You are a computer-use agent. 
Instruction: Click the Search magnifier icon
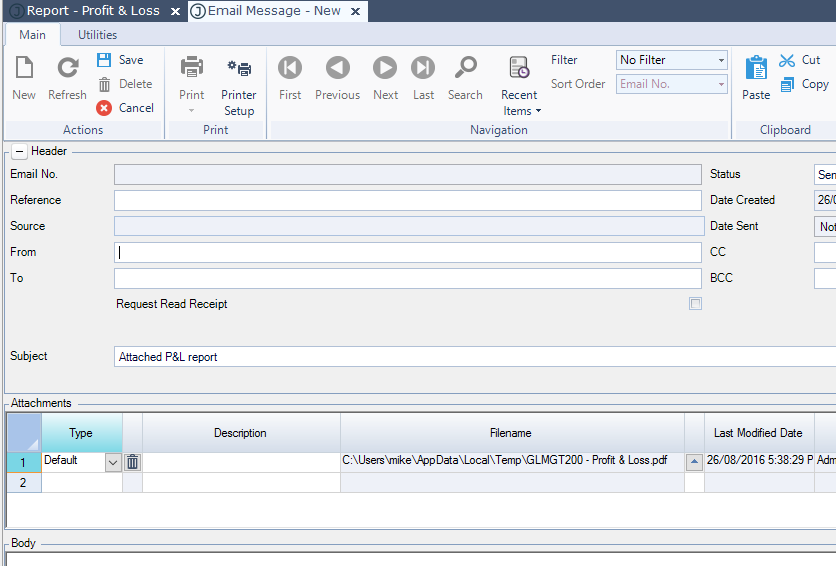(465, 68)
